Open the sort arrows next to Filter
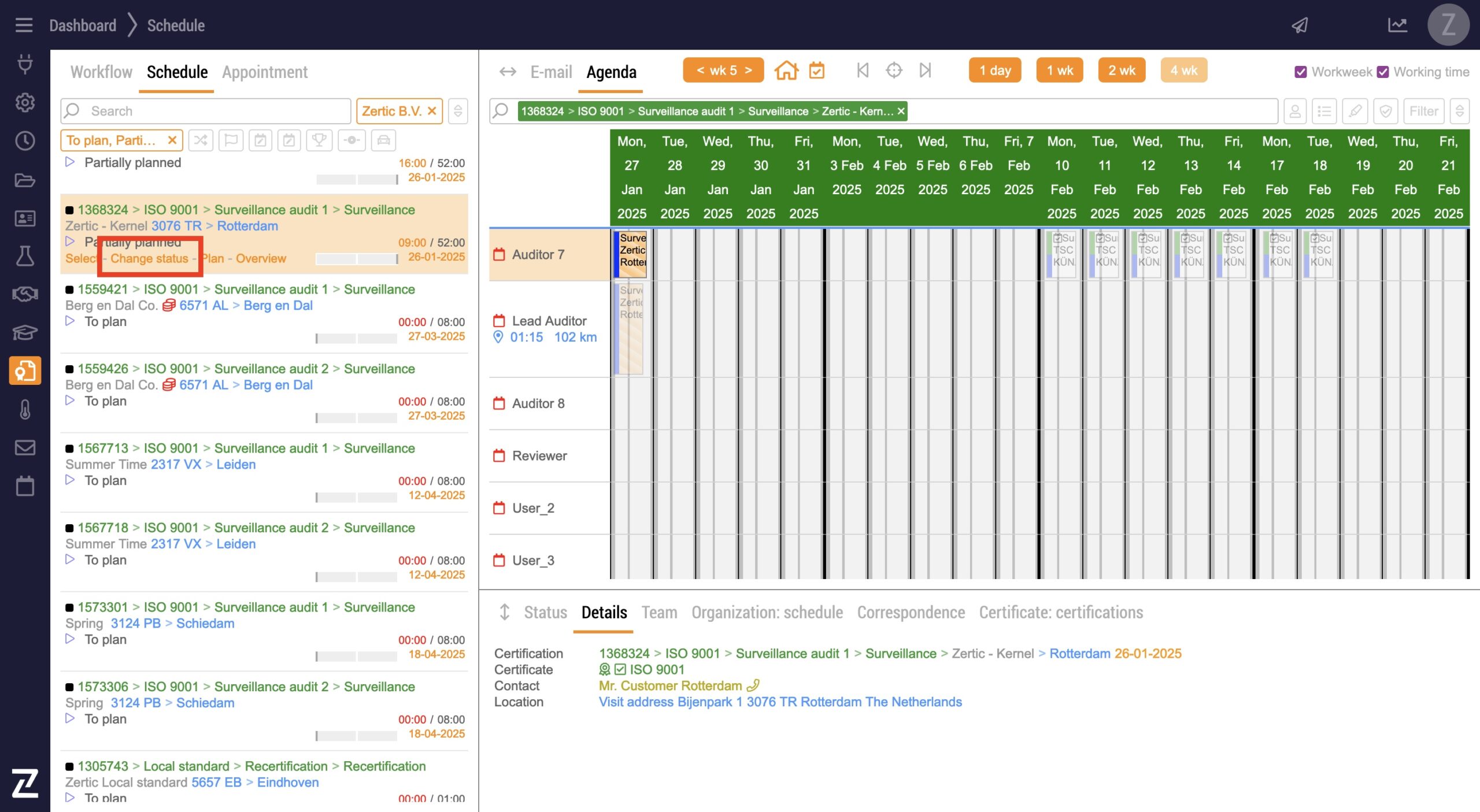 coord(1459,111)
